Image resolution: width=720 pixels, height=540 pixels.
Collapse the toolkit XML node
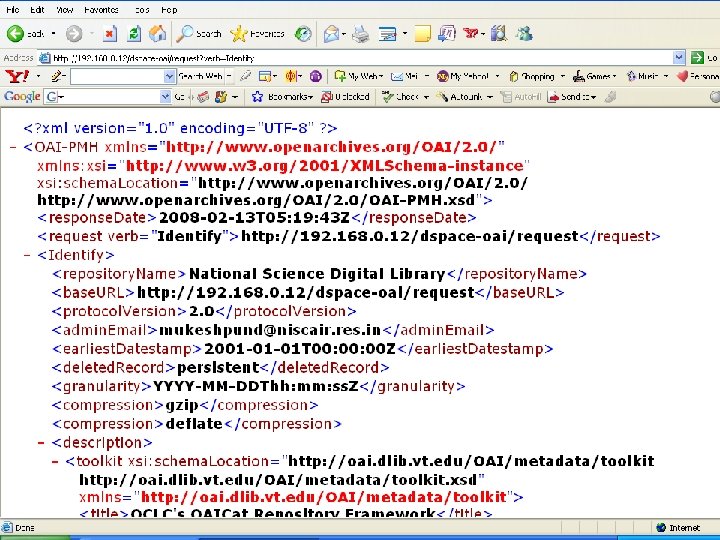pyautogui.click(x=55, y=461)
